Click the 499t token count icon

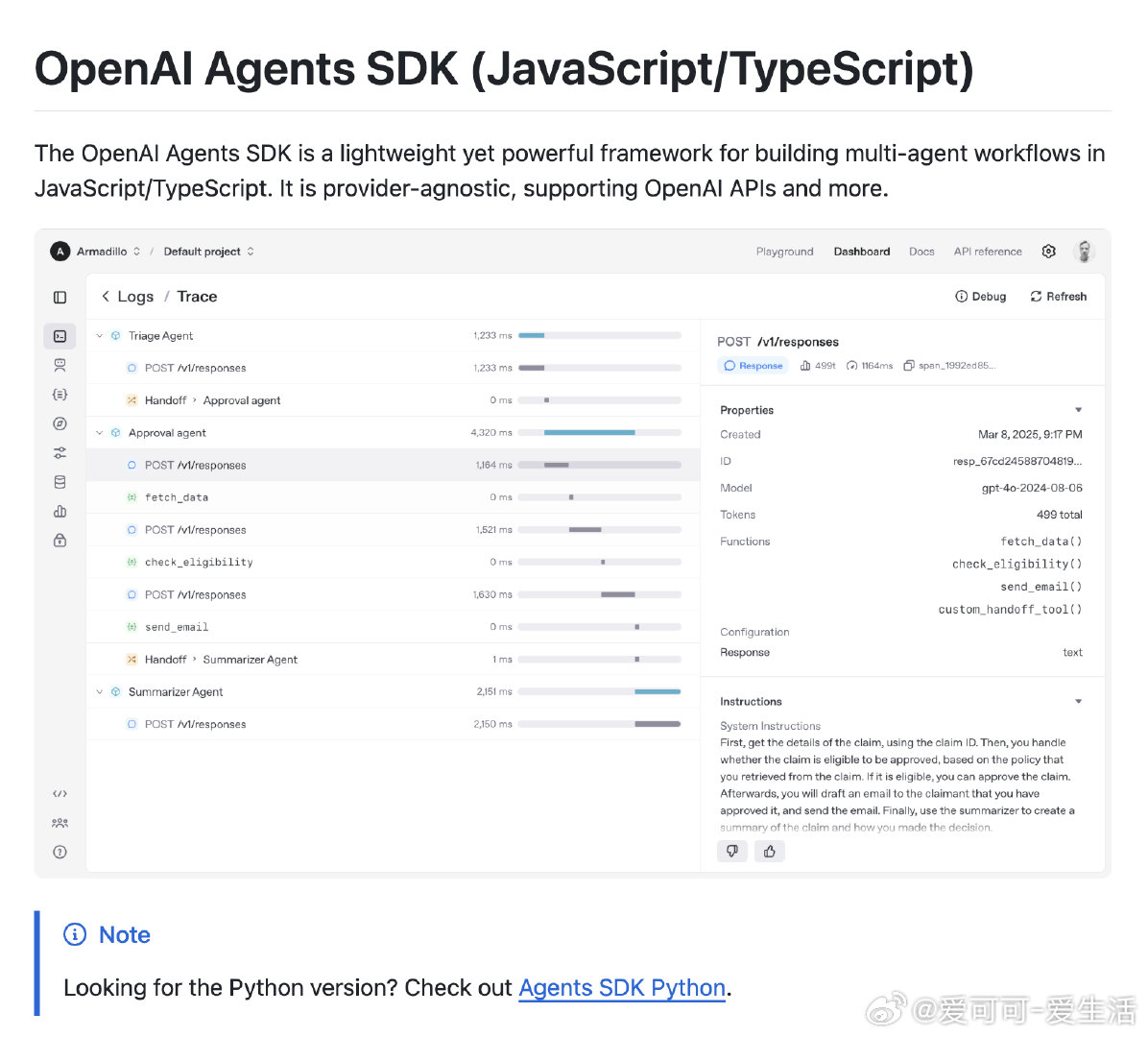coord(805,366)
